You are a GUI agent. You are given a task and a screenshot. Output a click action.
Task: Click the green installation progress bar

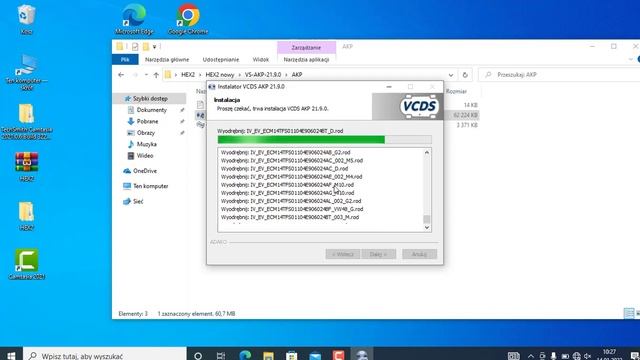pos(324,140)
